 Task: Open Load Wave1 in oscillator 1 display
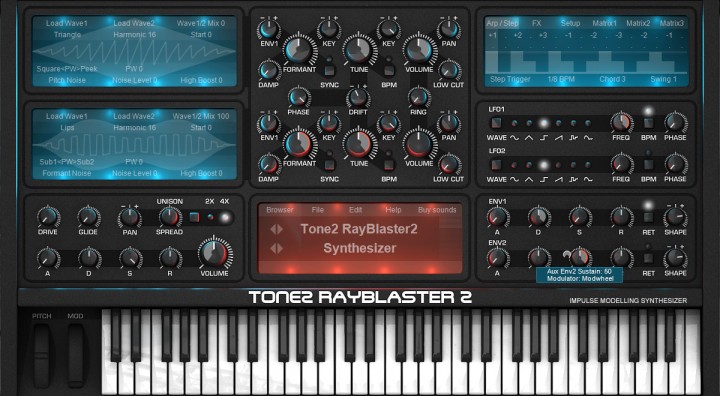(67, 23)
